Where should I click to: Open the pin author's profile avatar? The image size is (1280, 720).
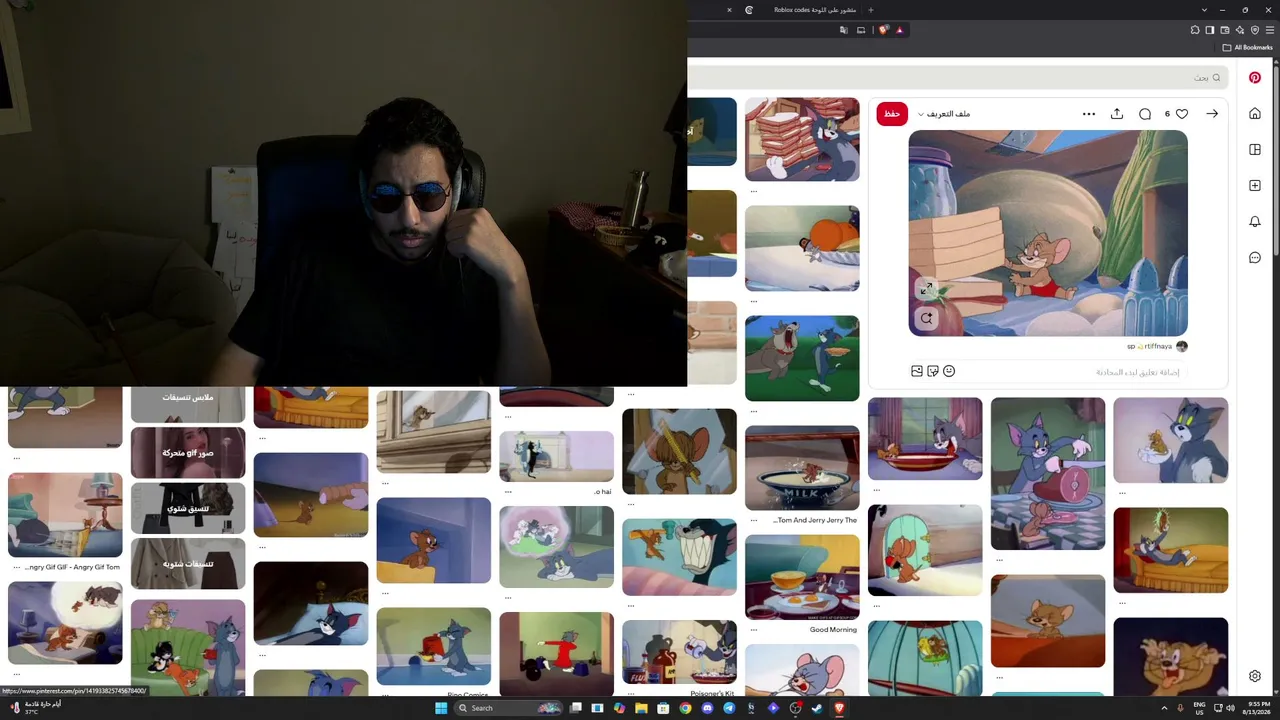click(x=1182, y=346)
